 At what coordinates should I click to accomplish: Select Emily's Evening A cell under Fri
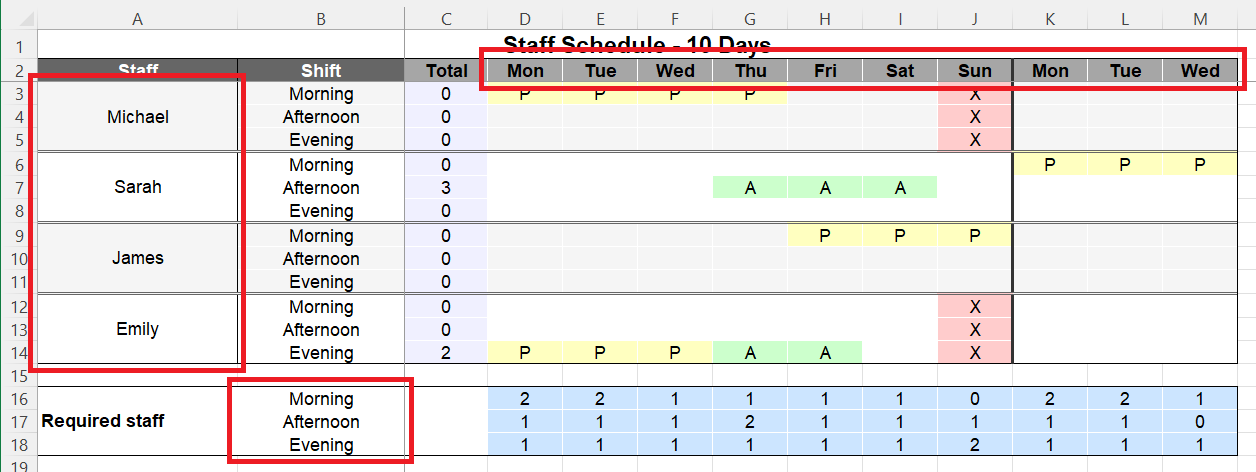click(x=825, y=353)
